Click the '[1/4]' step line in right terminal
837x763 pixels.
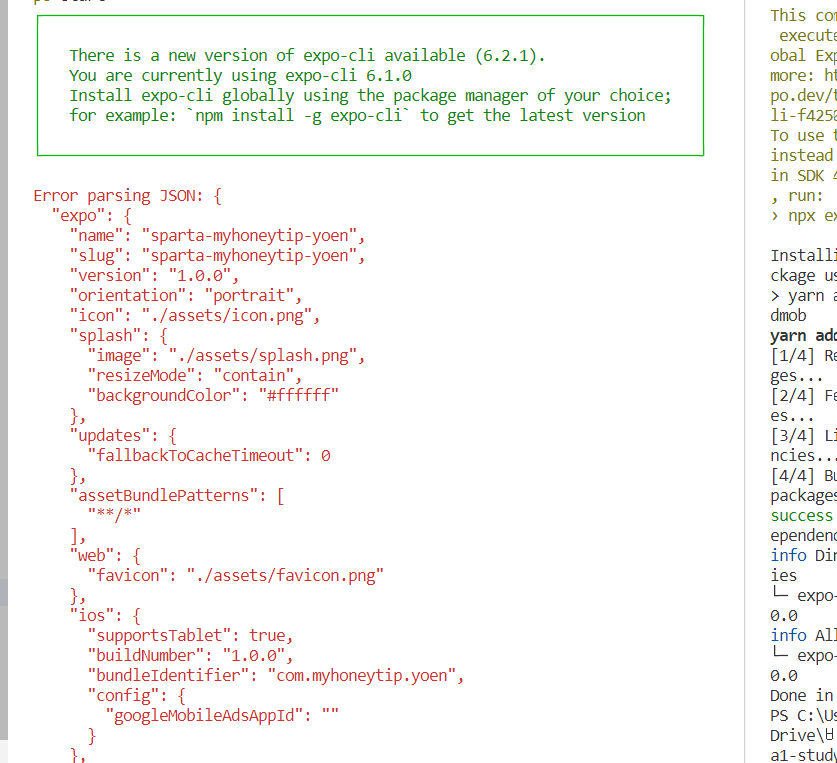803,356
